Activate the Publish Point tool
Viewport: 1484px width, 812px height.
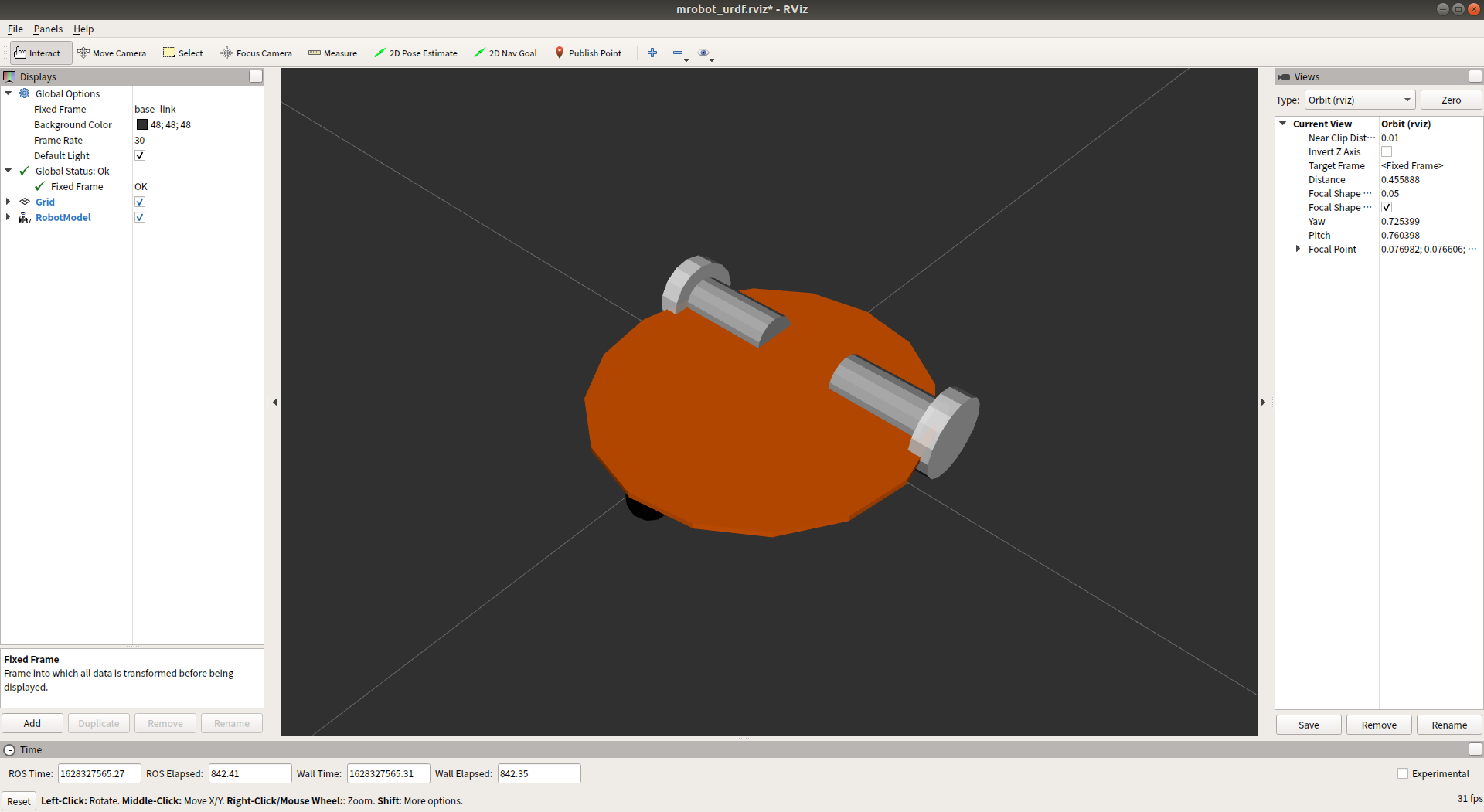(x=588, y=53)
